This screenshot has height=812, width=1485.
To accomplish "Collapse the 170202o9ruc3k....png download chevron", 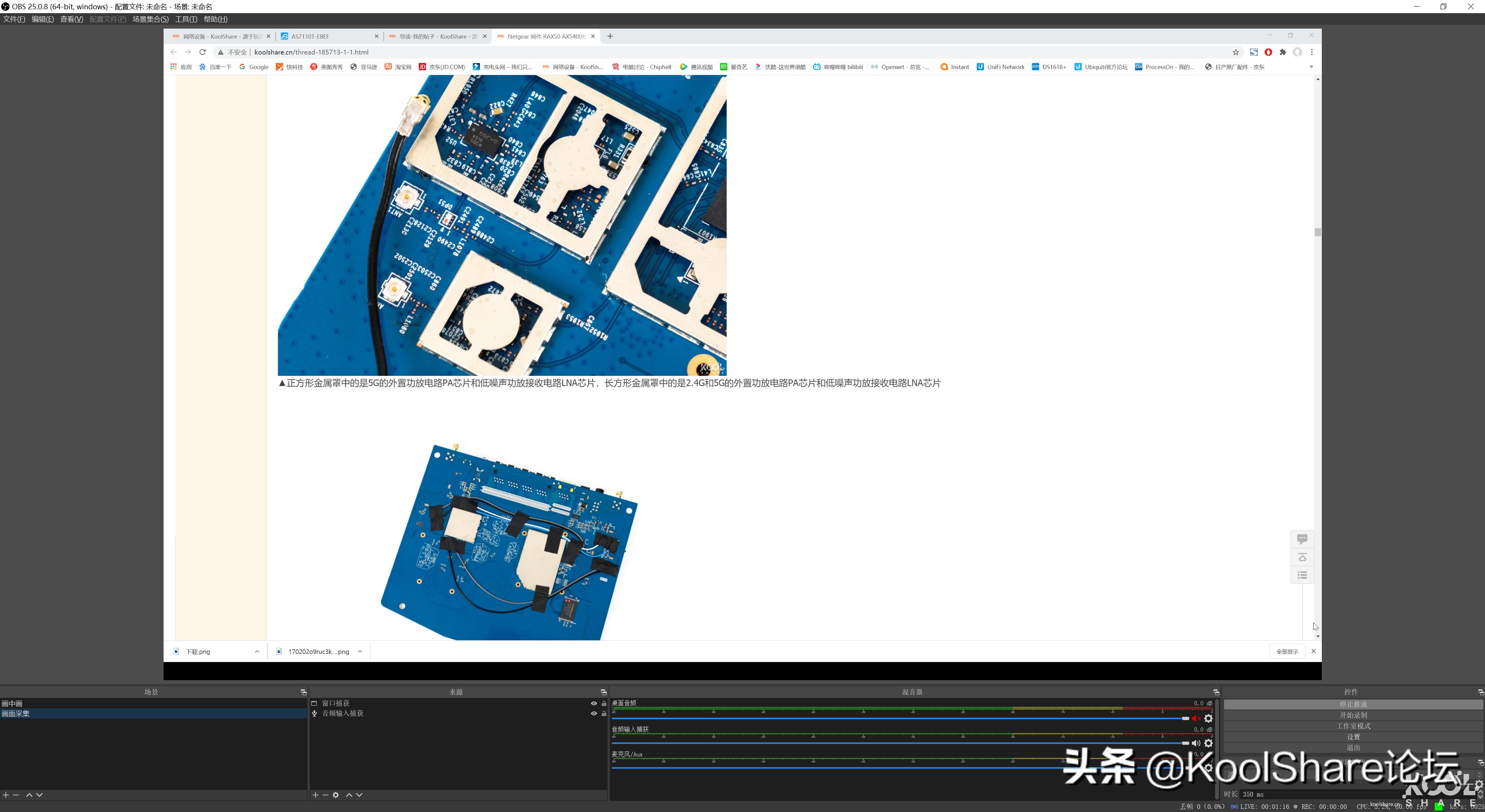I will coord(360,651).
